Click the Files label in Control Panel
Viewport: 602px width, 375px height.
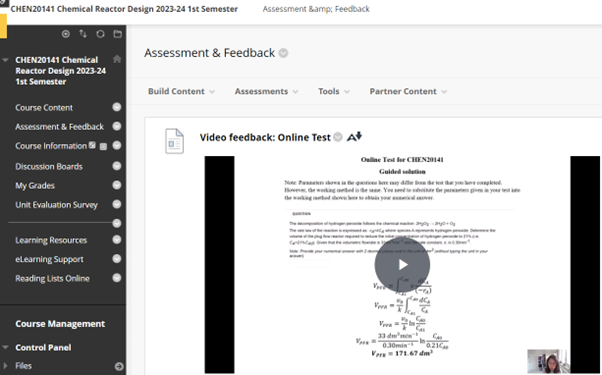click(x=23, y=366)
